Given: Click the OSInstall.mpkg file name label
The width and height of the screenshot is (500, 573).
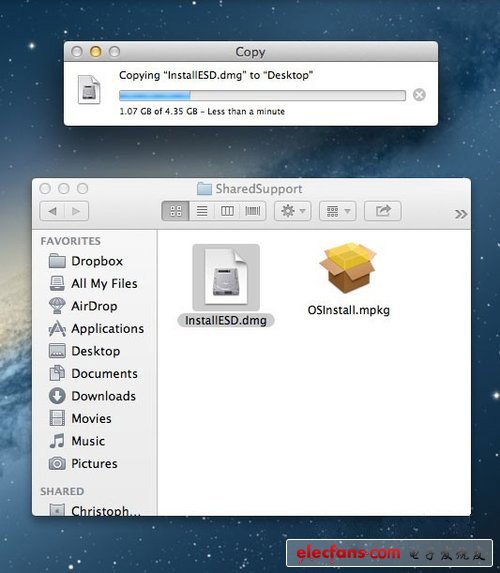Looking at the screenshot, I should [x=349, y=310].
